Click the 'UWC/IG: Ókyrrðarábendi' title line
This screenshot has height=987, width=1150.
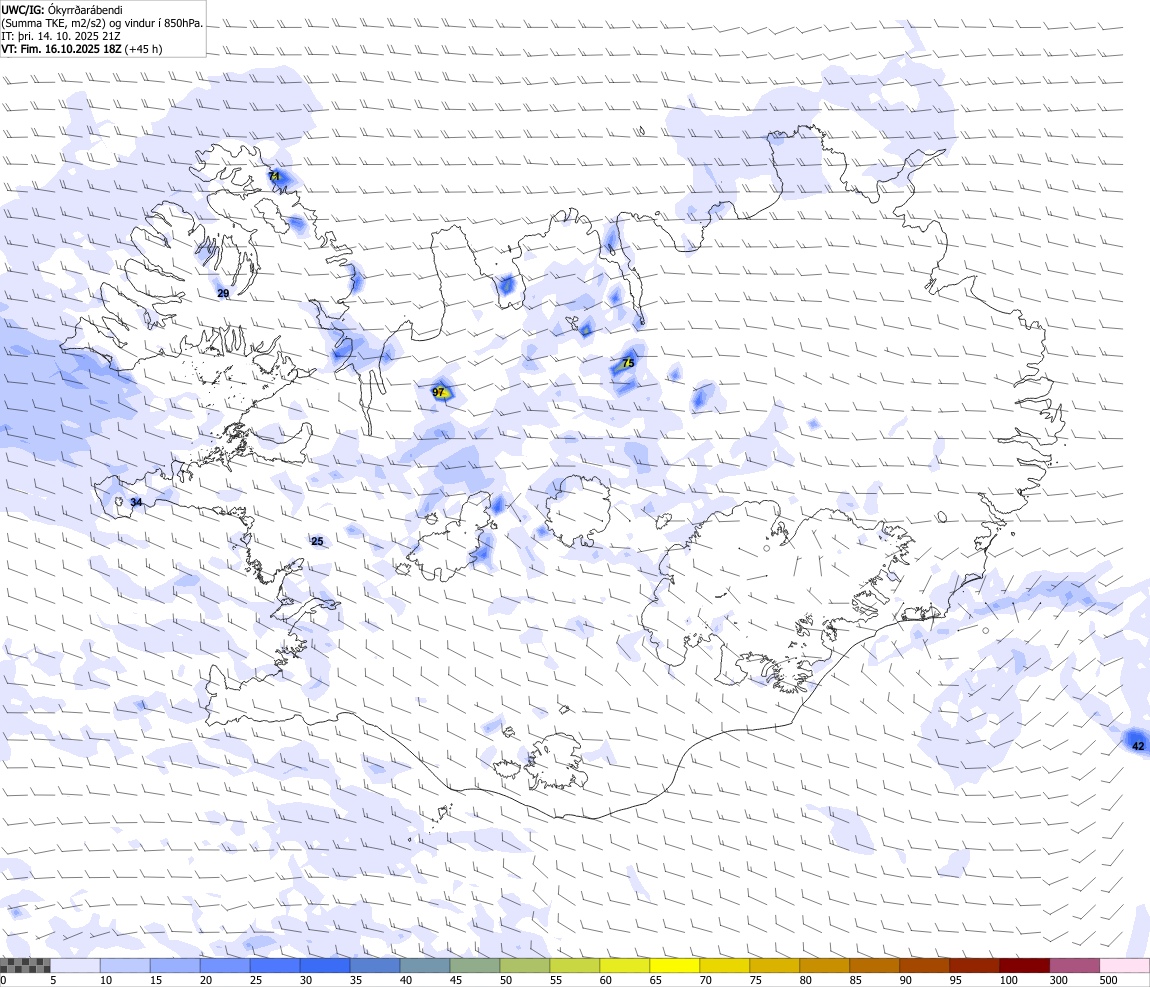[62, 10]
